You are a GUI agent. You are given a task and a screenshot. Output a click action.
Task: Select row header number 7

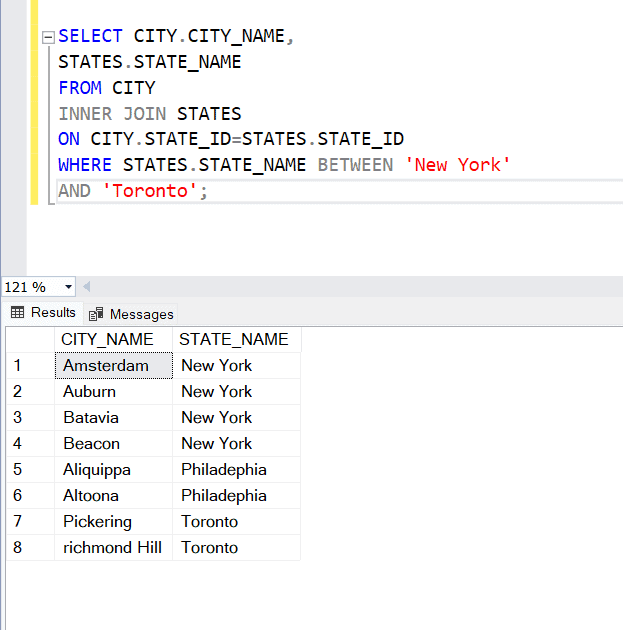tap(30, 522)
